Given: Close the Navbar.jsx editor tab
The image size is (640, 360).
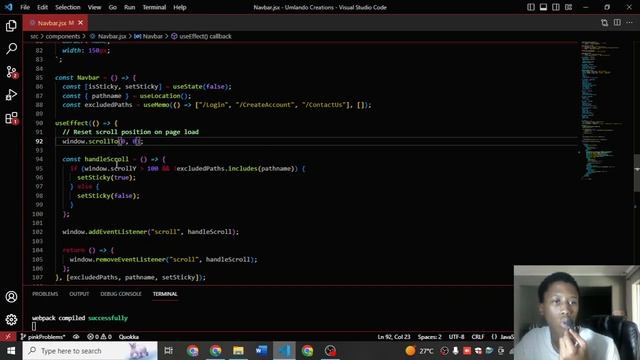Looking at the screenshot, I should 80,23.
